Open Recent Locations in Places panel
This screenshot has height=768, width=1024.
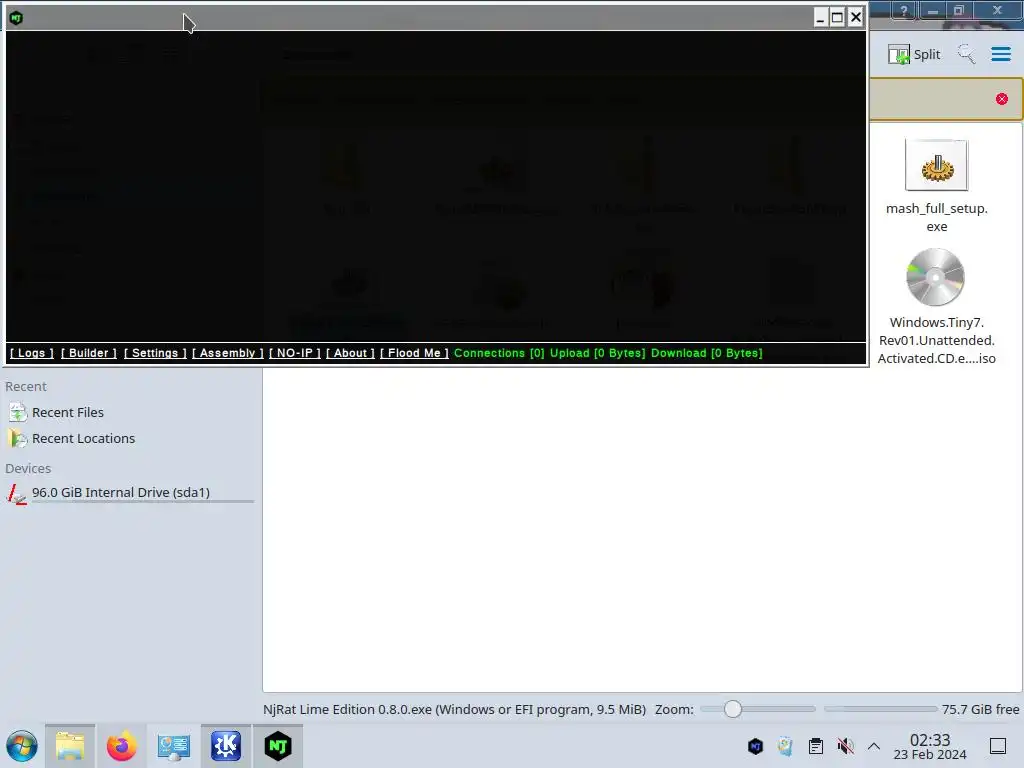[84, 438]
